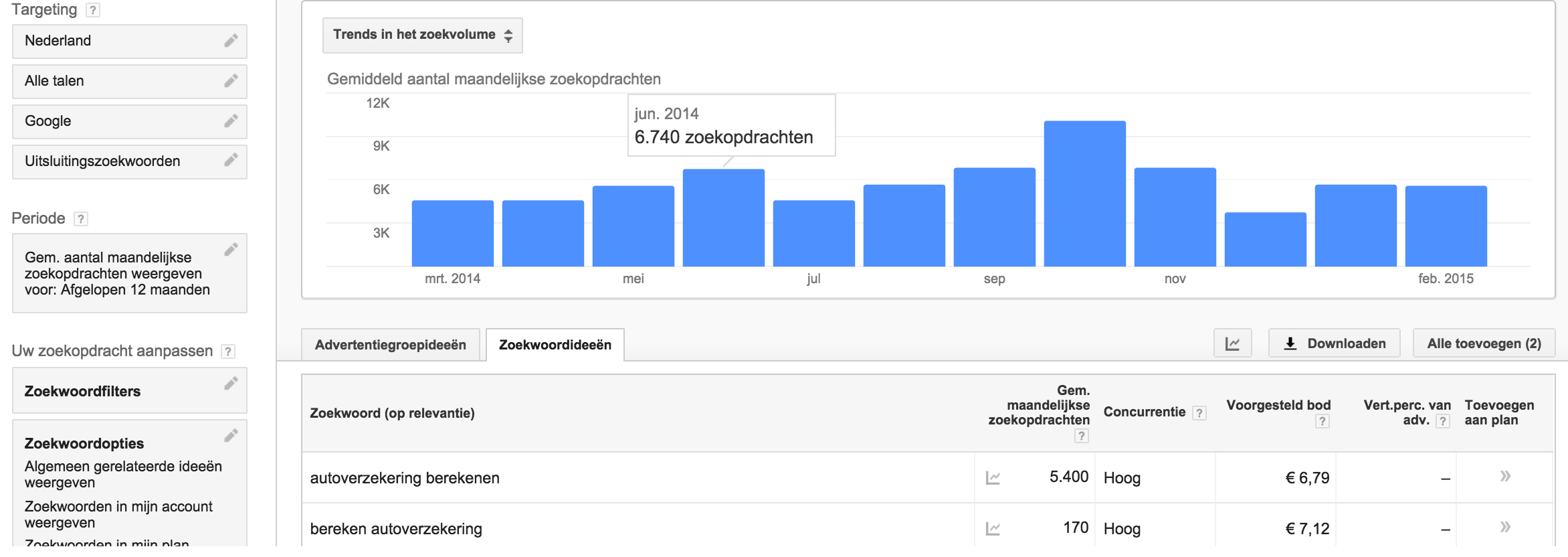
Task: Open Trends in het zoekvolume dropdown
Action: pos(423,35)
